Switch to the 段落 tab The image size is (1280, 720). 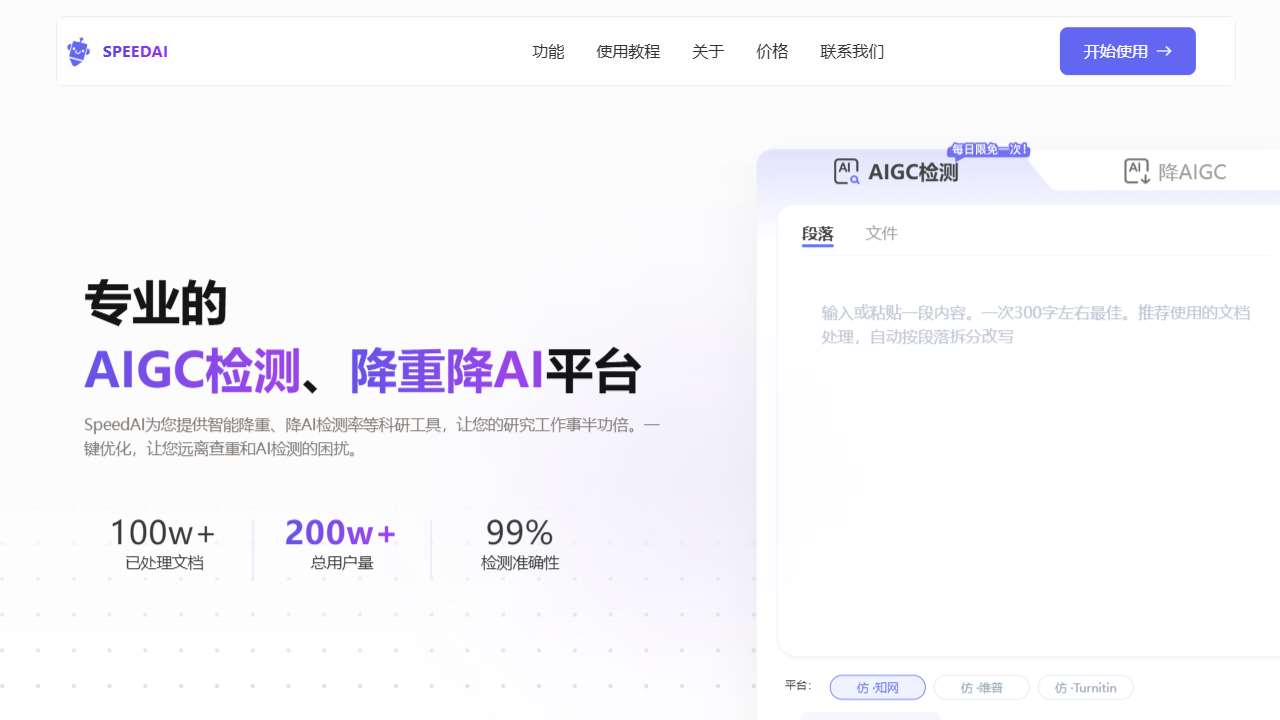coord(818,233)
